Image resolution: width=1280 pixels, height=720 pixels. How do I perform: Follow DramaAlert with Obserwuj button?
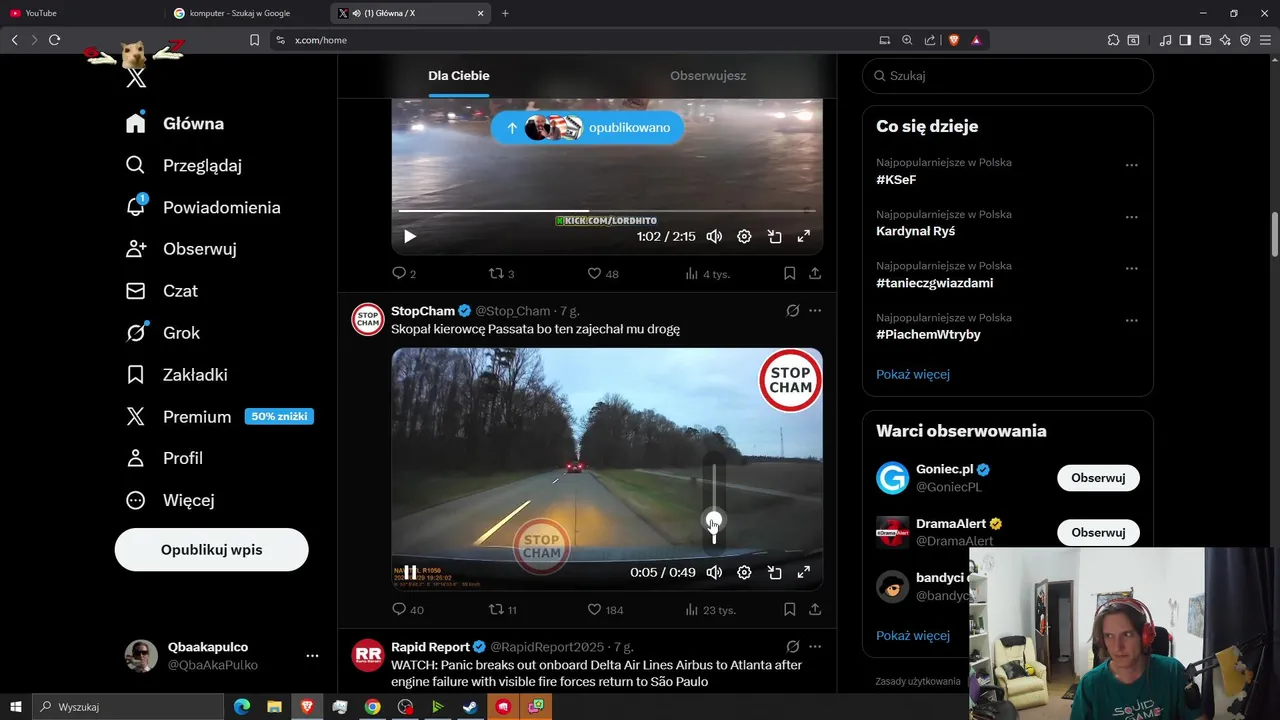(x=1098, y=533)
